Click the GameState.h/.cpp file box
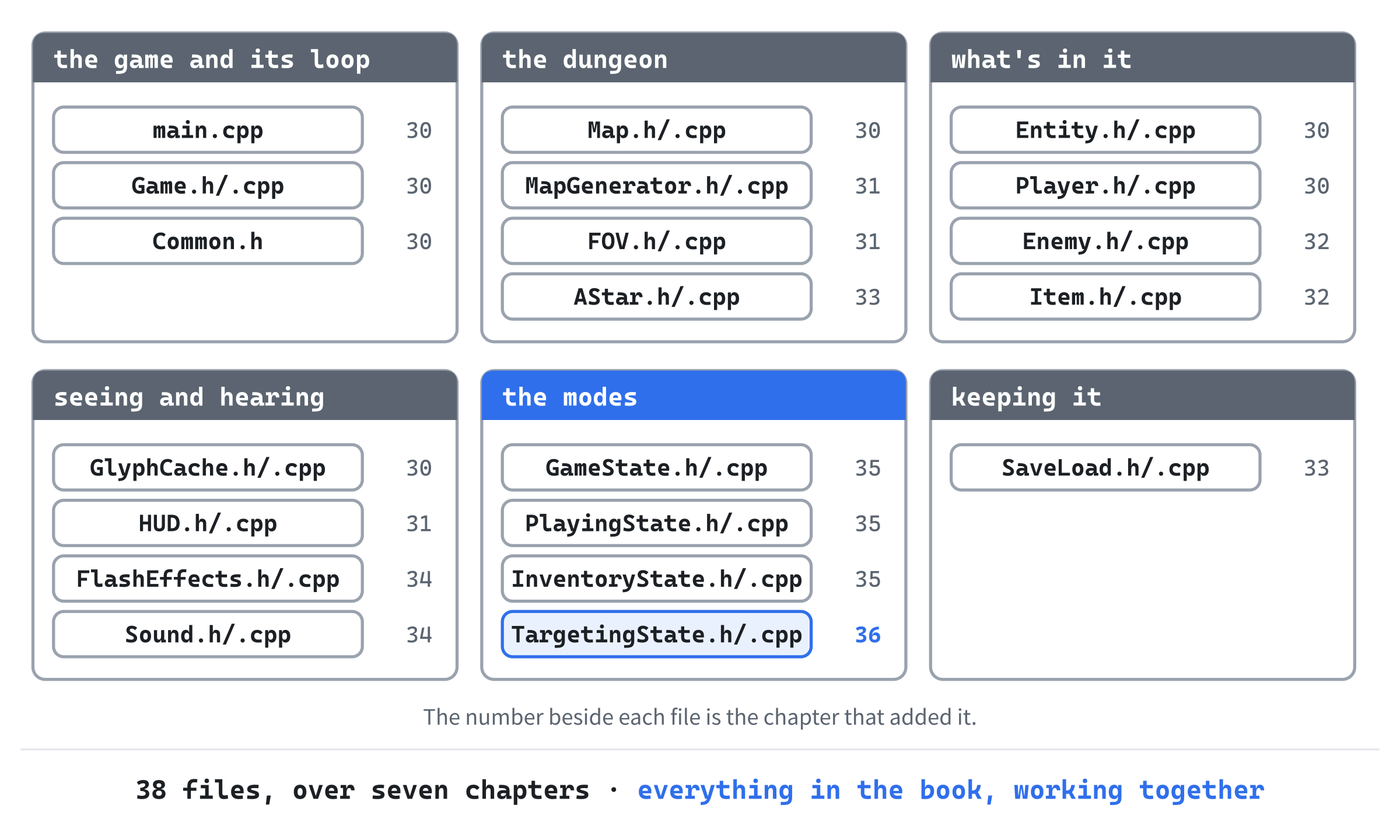Screen dimensions: 1400x840 click(656, 467)
